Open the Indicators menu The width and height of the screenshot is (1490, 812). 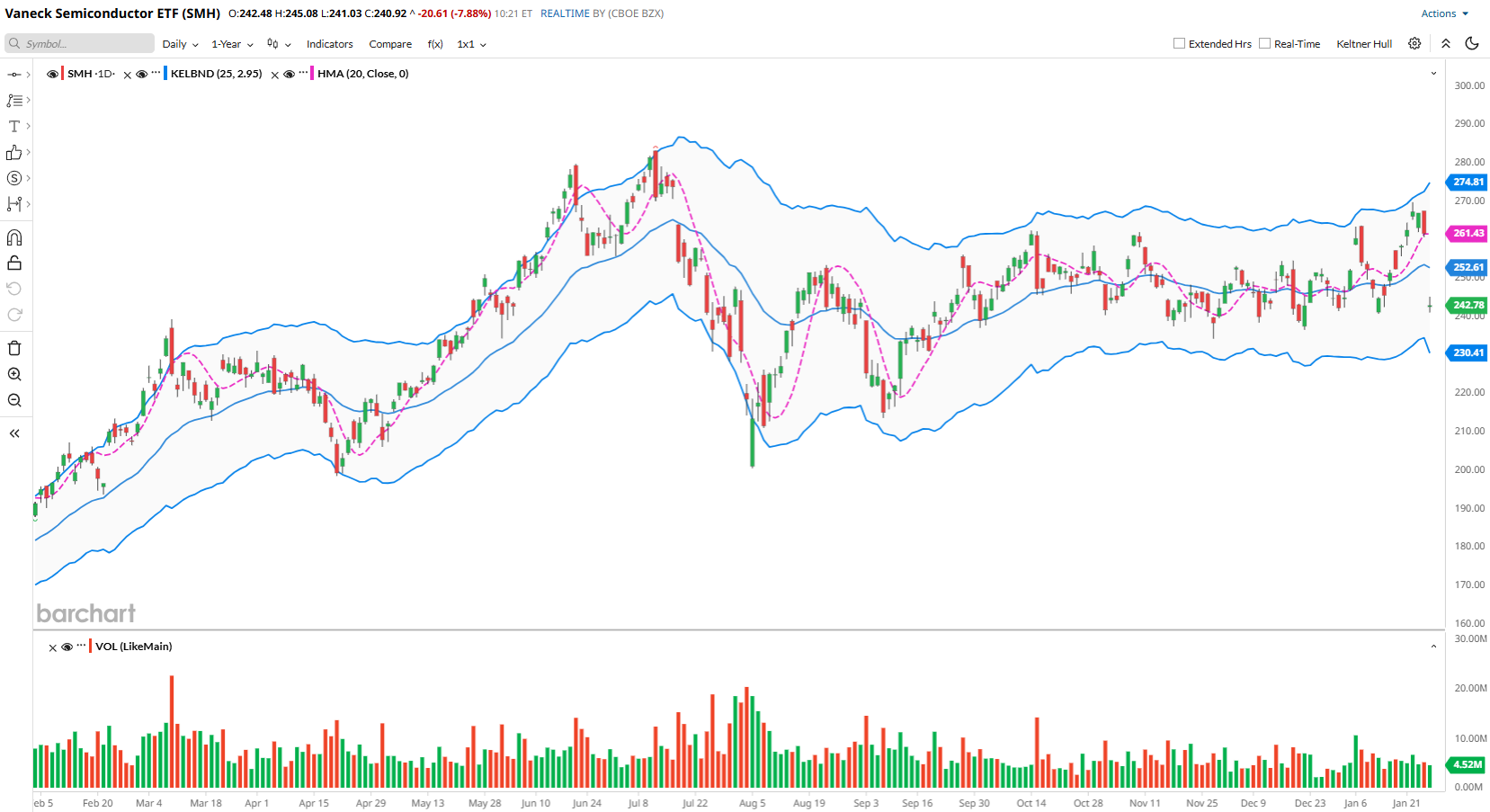coord(329,44)
